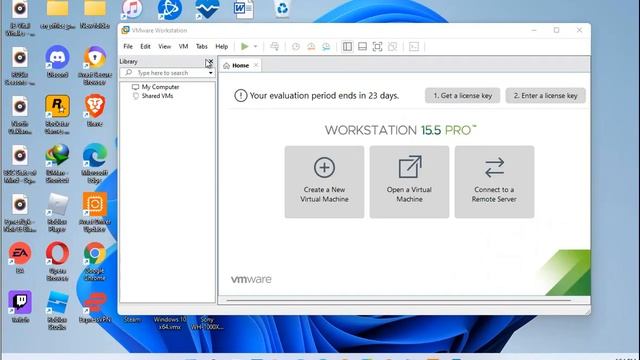Open the Discord desktop shortcut

coord(57,61)
